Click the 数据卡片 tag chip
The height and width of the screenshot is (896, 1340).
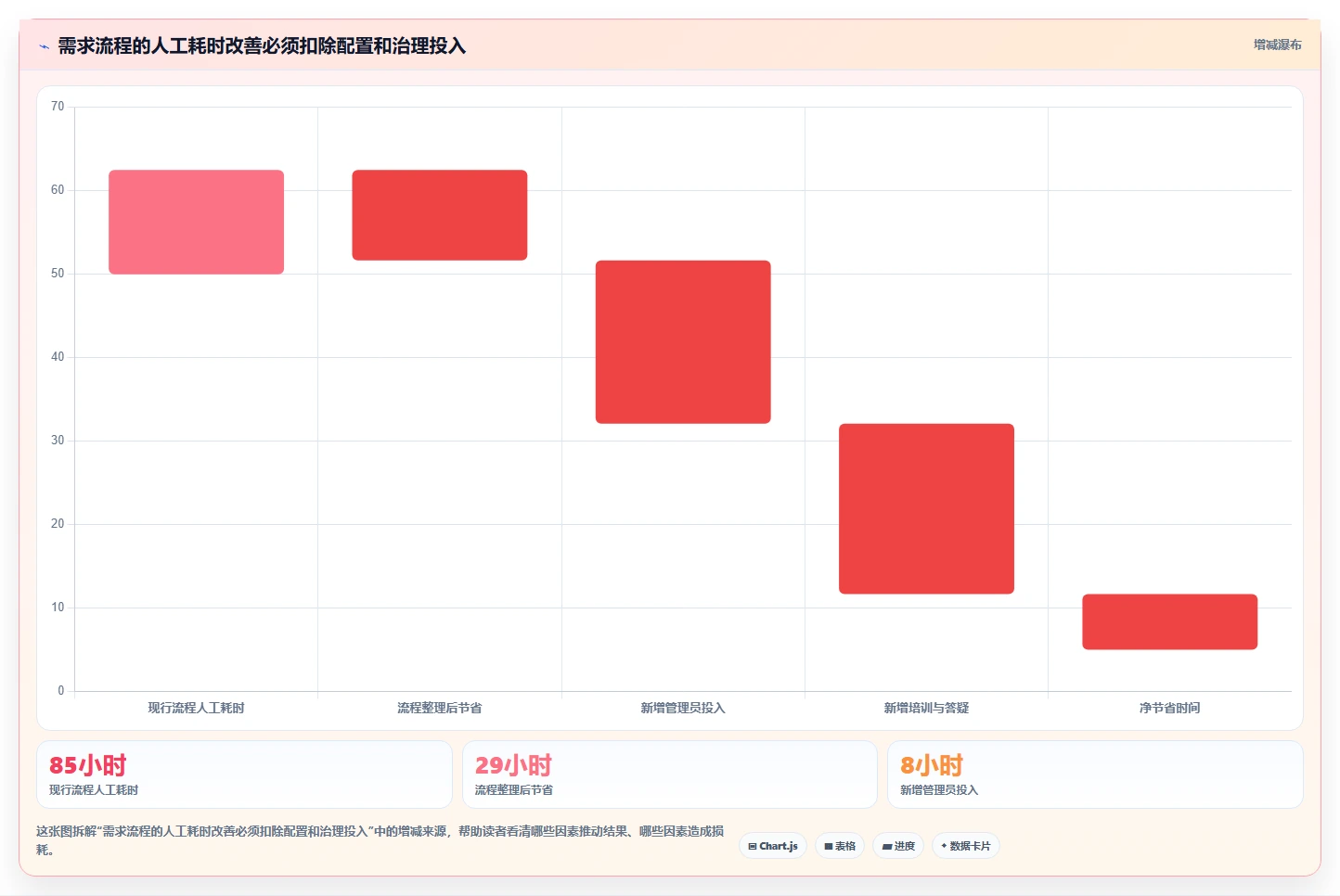click(x=965, y=846)
